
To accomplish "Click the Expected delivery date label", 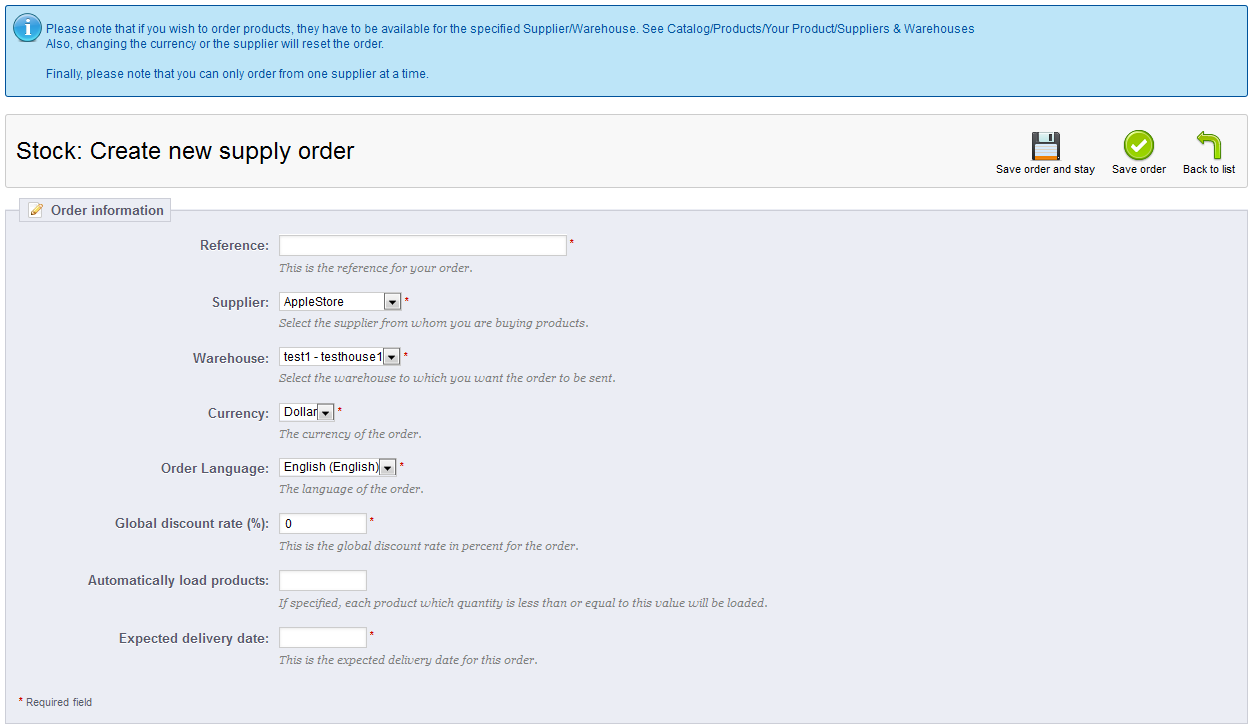I will tap(193, 638).
